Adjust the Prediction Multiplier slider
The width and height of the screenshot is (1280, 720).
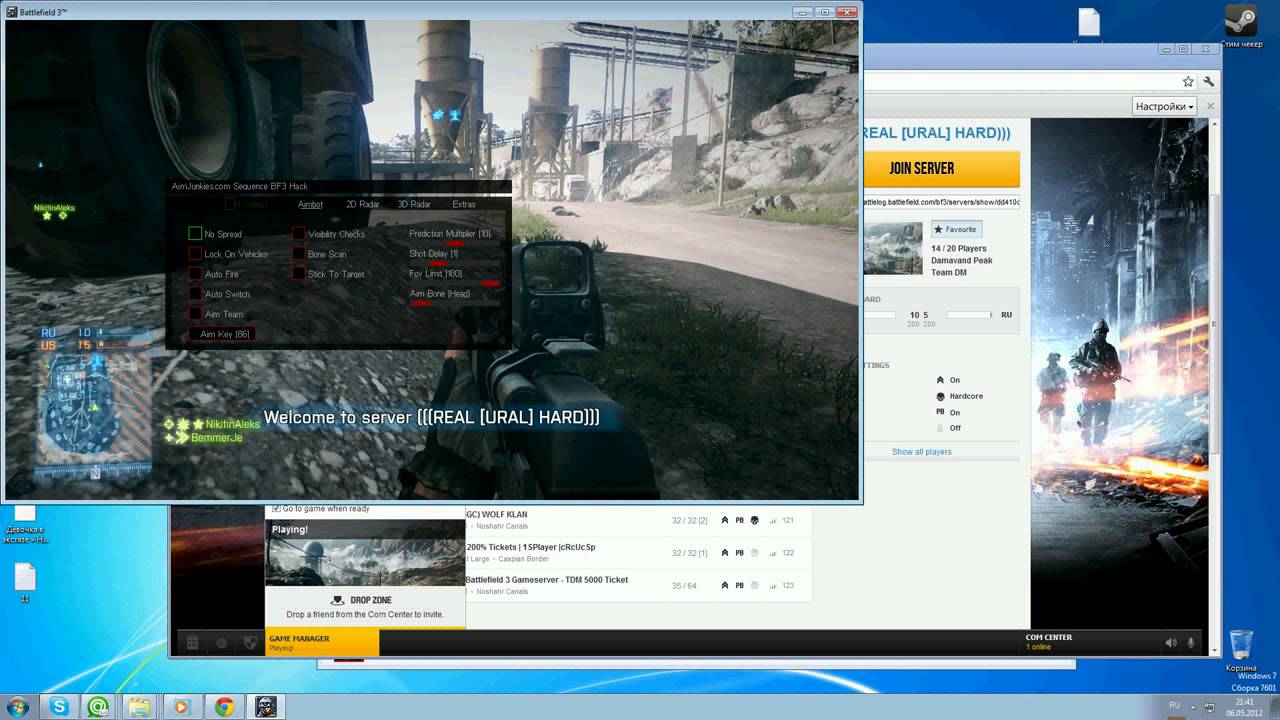coord(455,243)
